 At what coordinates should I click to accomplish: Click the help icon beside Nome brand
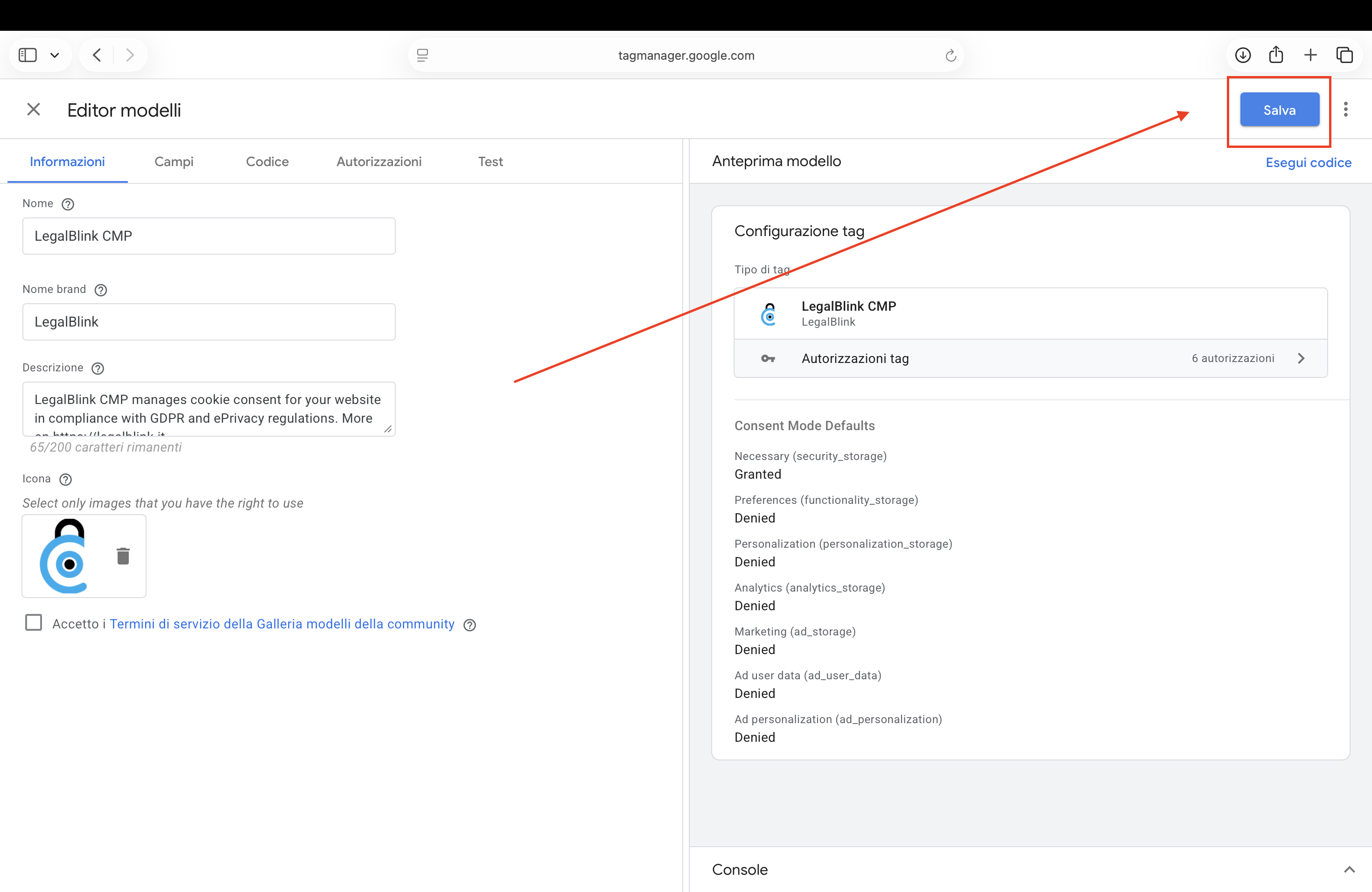tap(100, 290)
